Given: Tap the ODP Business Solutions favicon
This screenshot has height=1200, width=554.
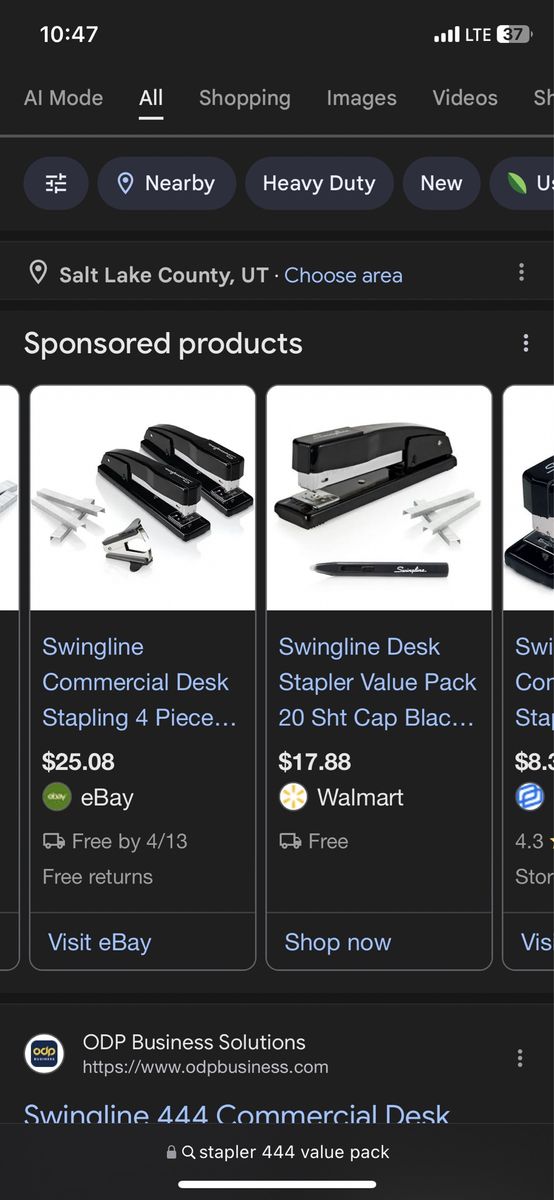Looking at the screenshot, I should click(x=44, y=1054).
